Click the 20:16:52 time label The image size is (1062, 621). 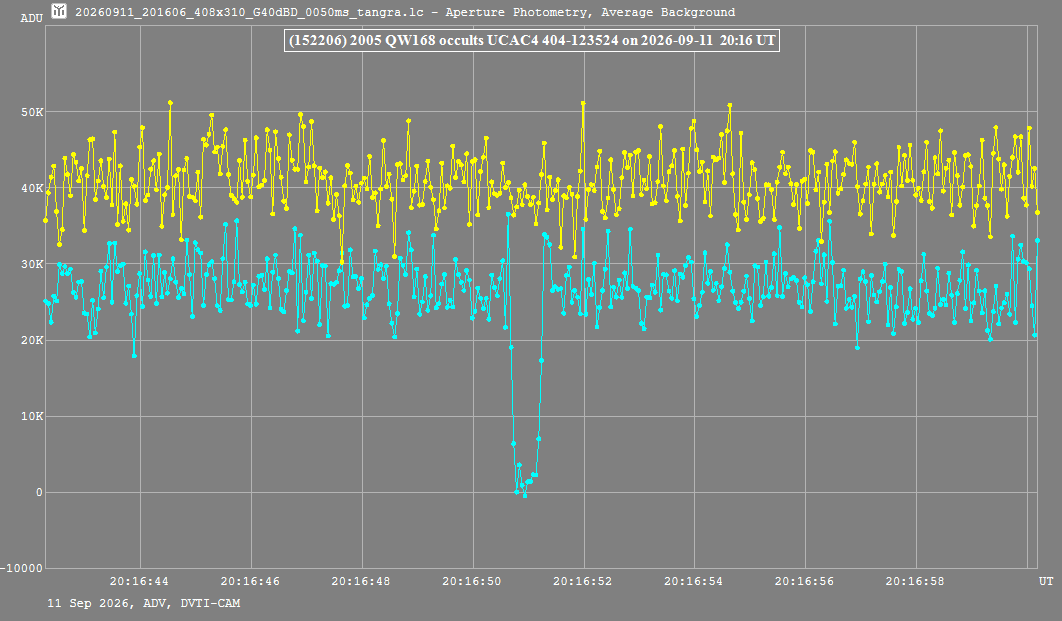(x=582, y=581)
